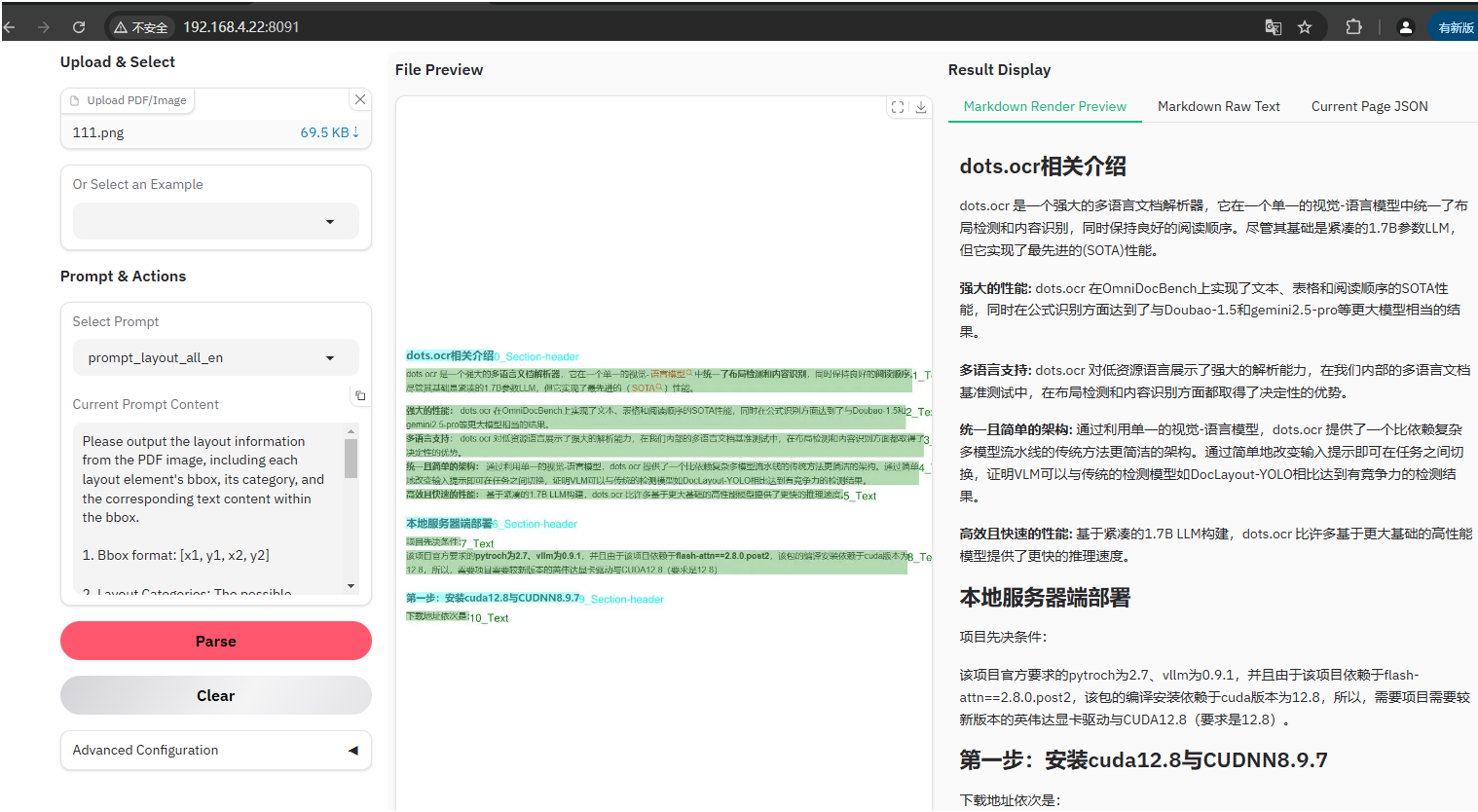1478x812 pixels.
Task: Click the Parse button
Action: tap(215, 641)
